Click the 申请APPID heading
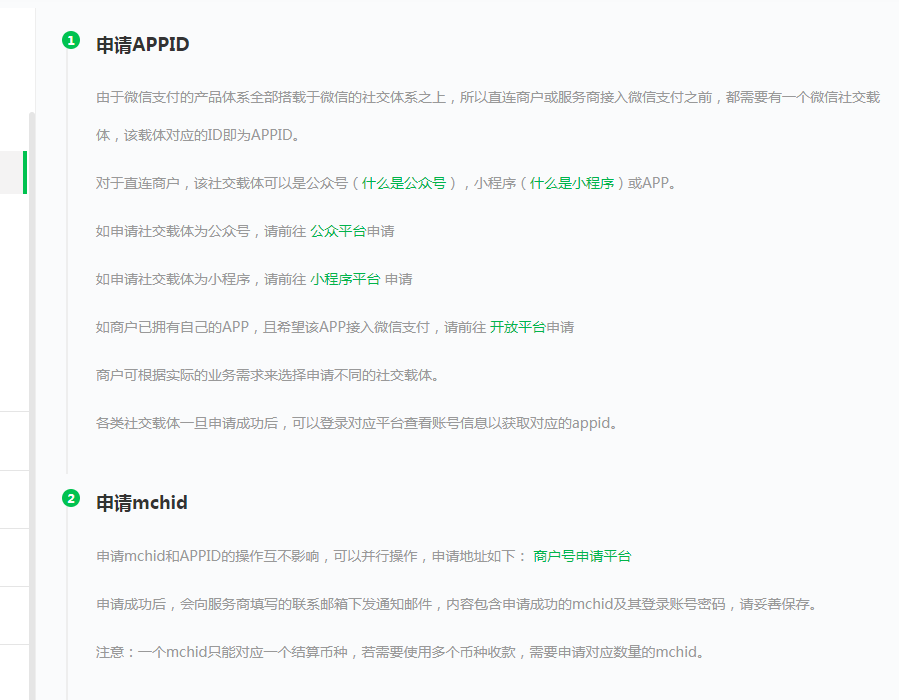This screenshot has width=899, height=700. tap(143, 45)
